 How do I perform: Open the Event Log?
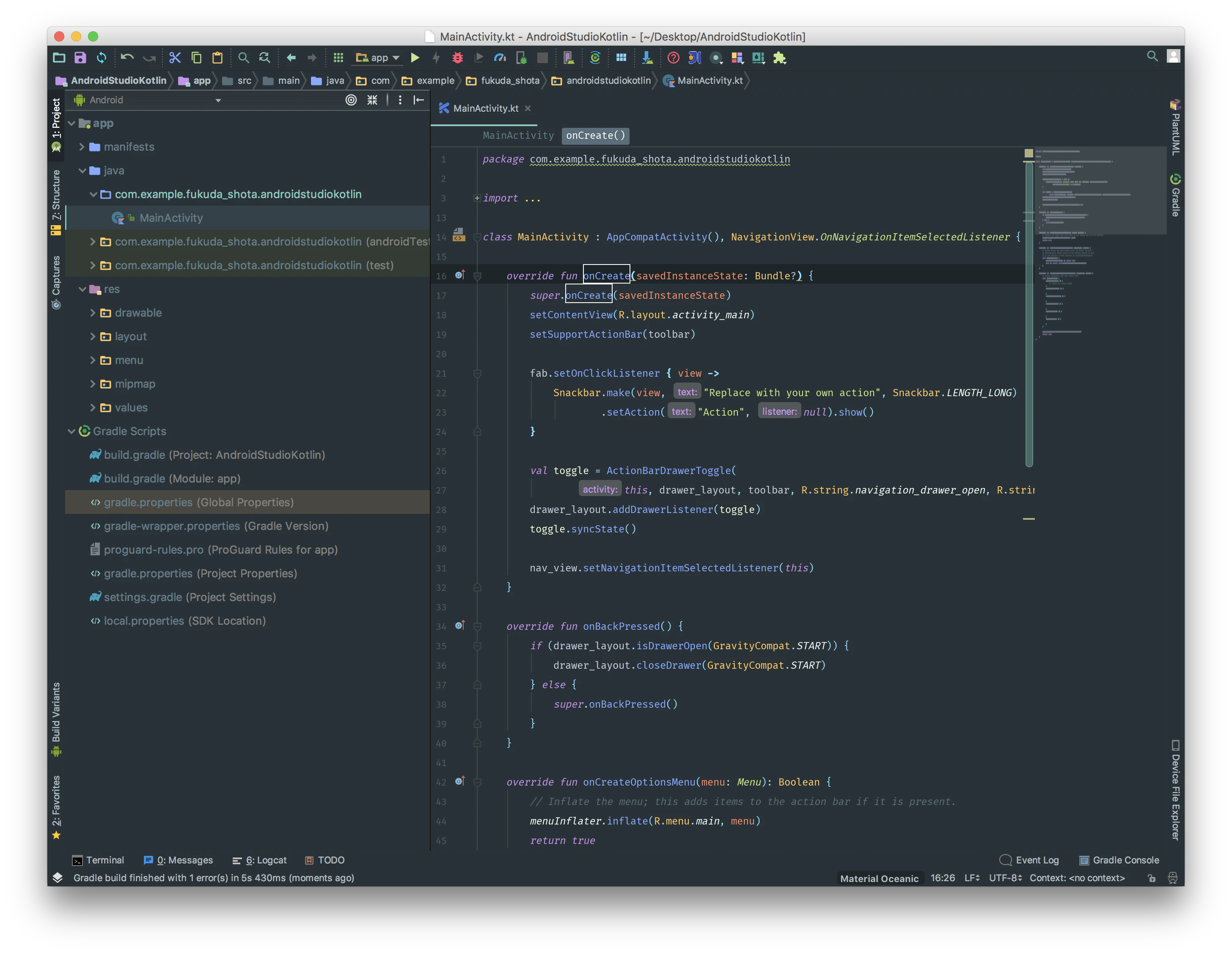coord(1029,860)
